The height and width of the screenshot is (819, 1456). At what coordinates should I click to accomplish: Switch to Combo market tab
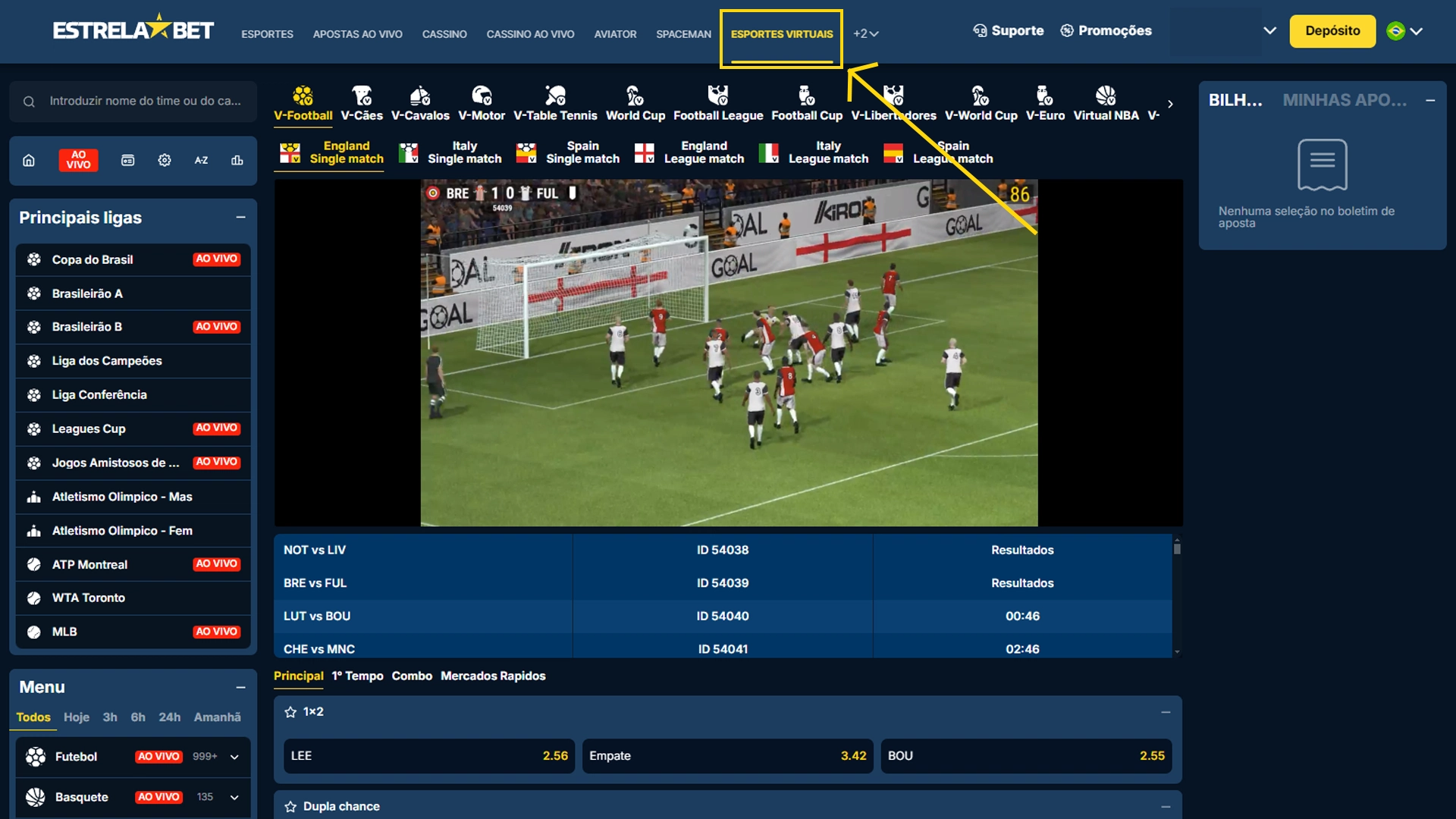(x=412, y=676)
